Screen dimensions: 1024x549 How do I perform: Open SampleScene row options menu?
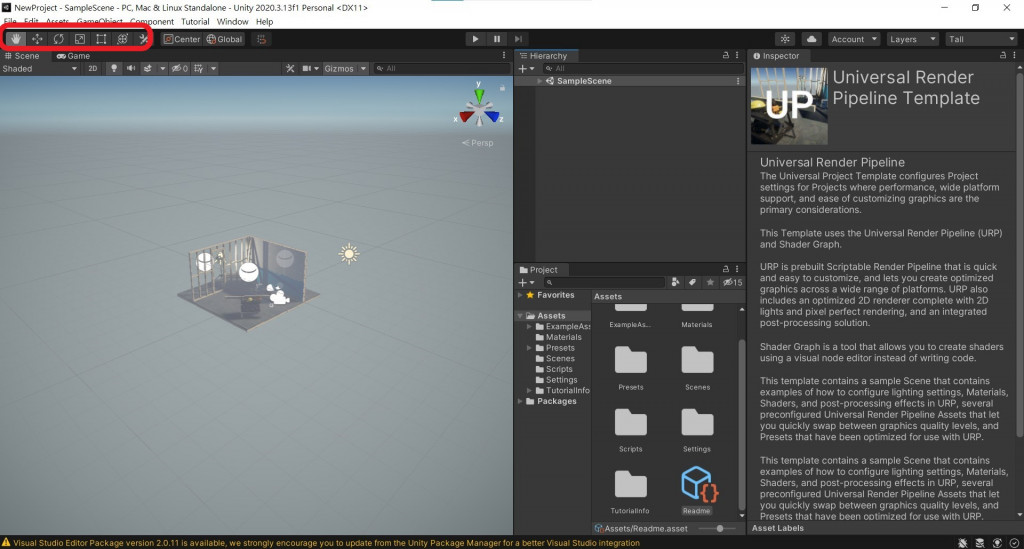738,81
